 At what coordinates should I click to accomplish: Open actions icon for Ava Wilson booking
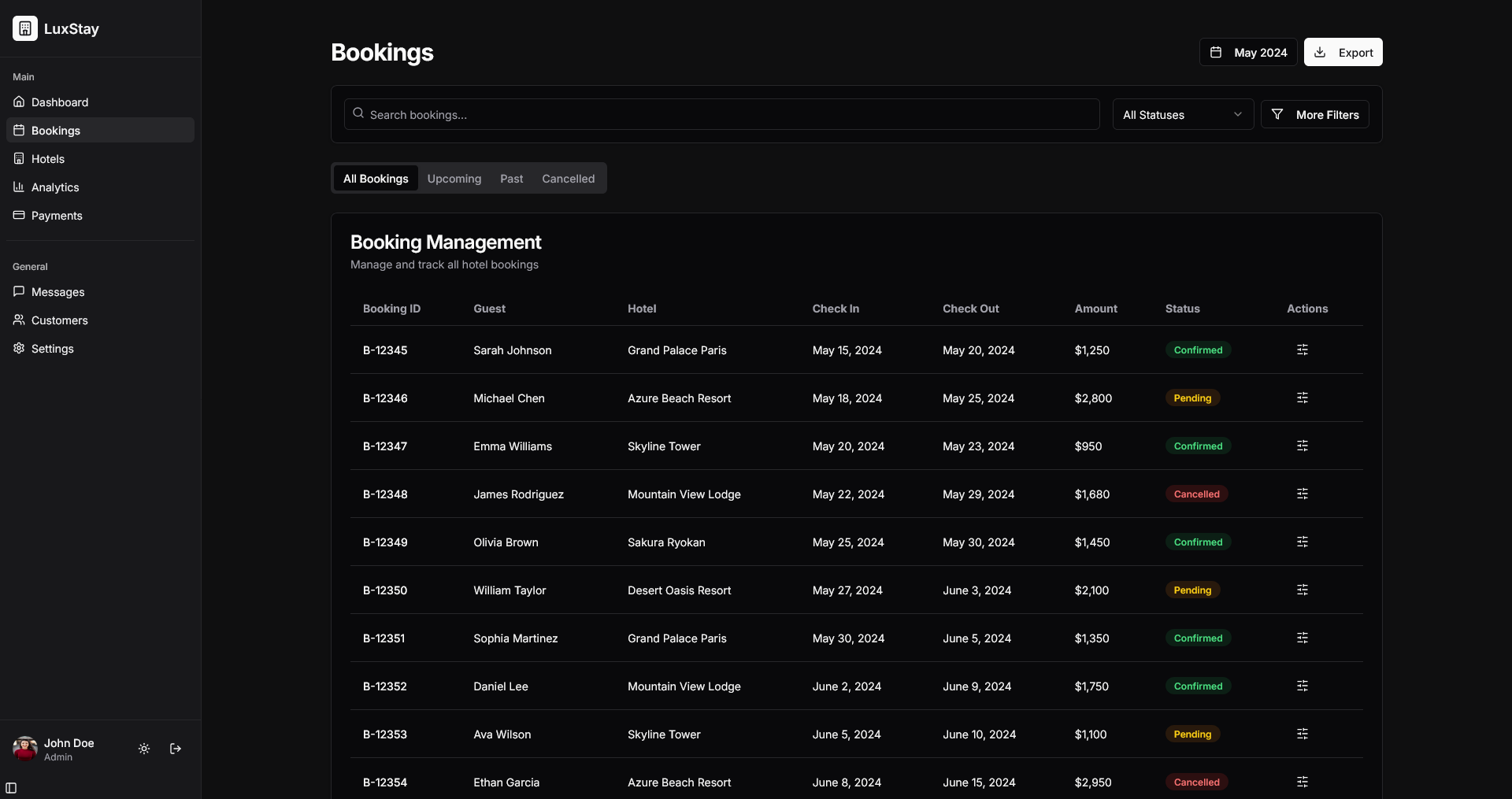point(1303,734)
